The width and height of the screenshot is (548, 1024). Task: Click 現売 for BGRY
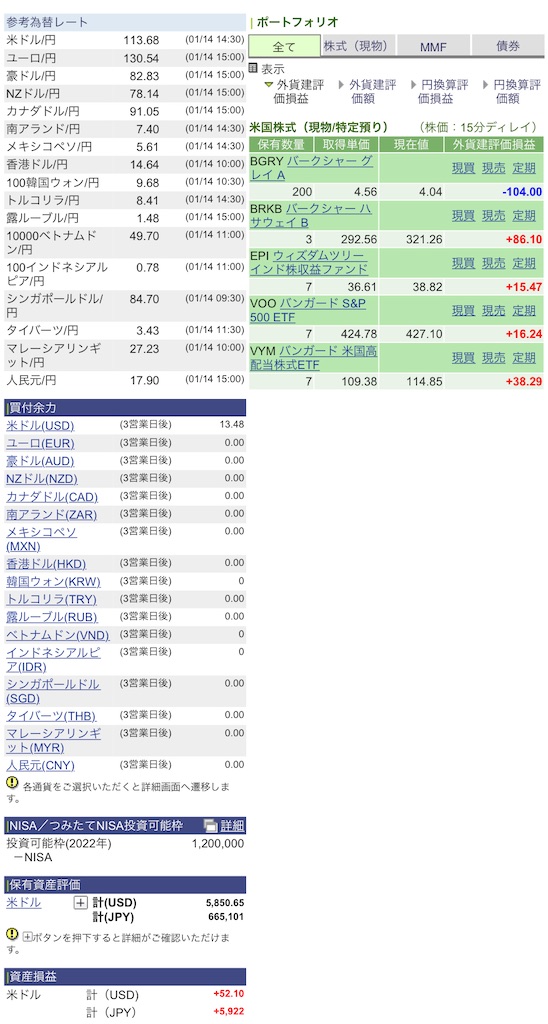493,168
